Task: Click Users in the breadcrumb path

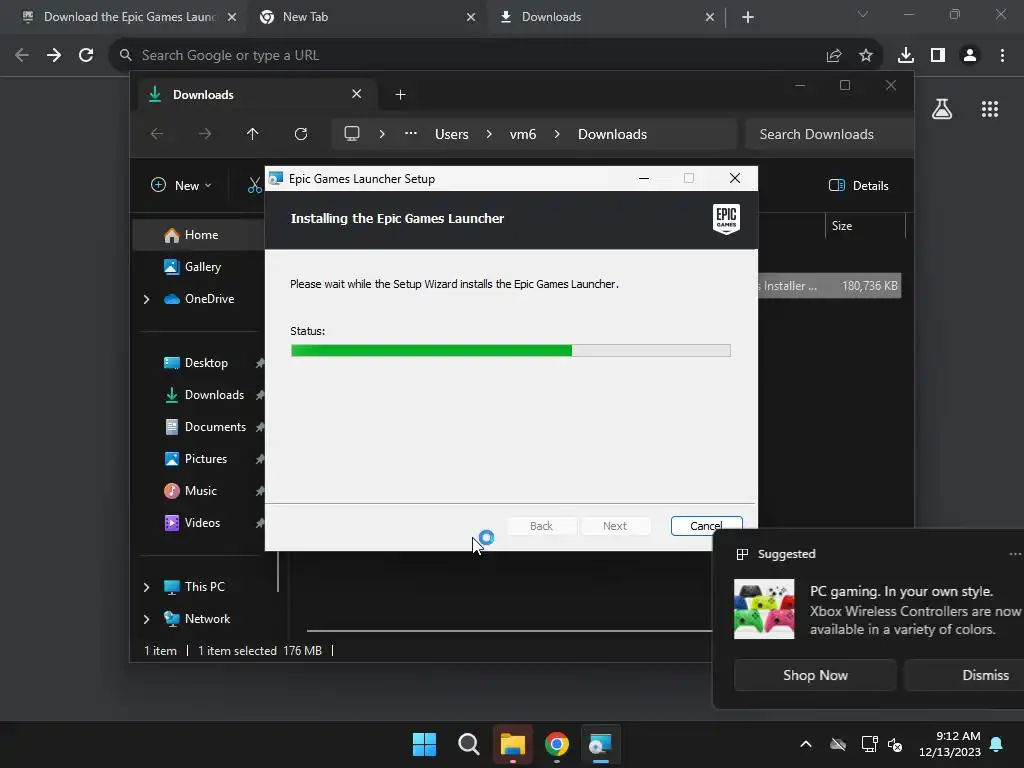Action: click(x=452, y=134)
